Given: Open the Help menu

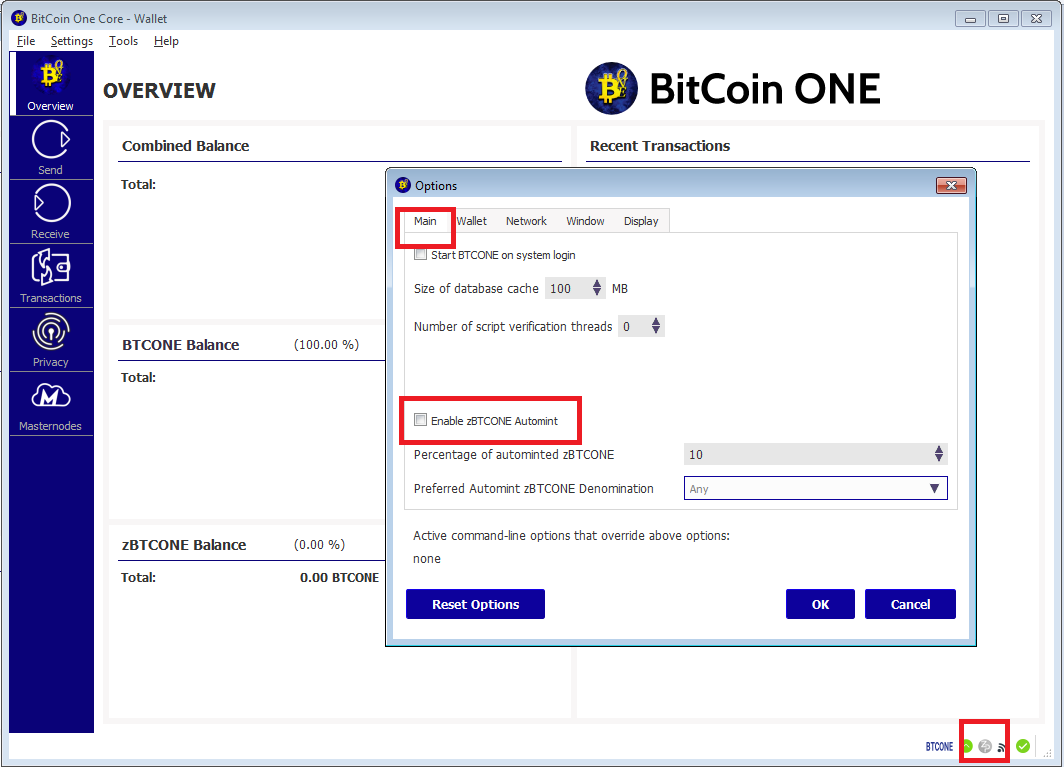Looking at the screenshot, I should pyautogui.click(x=166, y=41).
